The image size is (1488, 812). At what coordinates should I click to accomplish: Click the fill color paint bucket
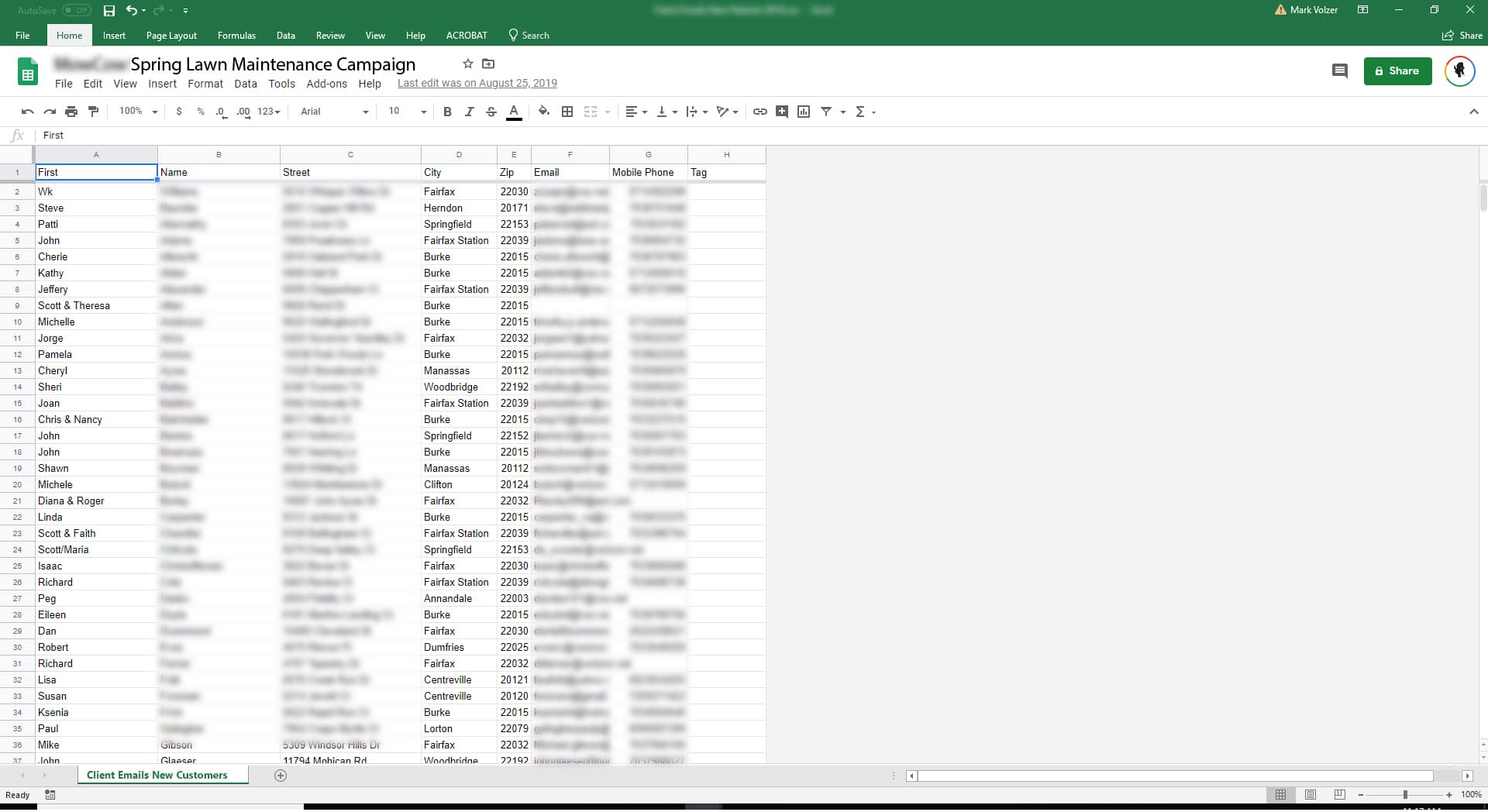coord(544,112)
